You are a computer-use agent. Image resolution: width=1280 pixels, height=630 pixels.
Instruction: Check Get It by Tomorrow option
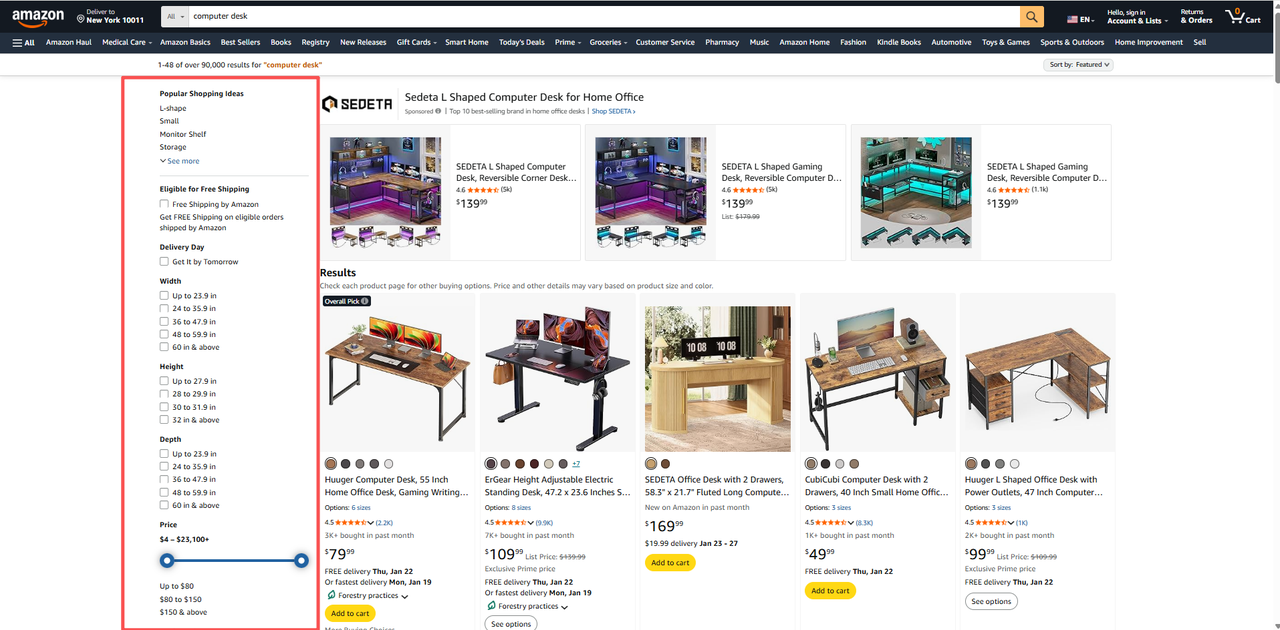coord(164,261)
